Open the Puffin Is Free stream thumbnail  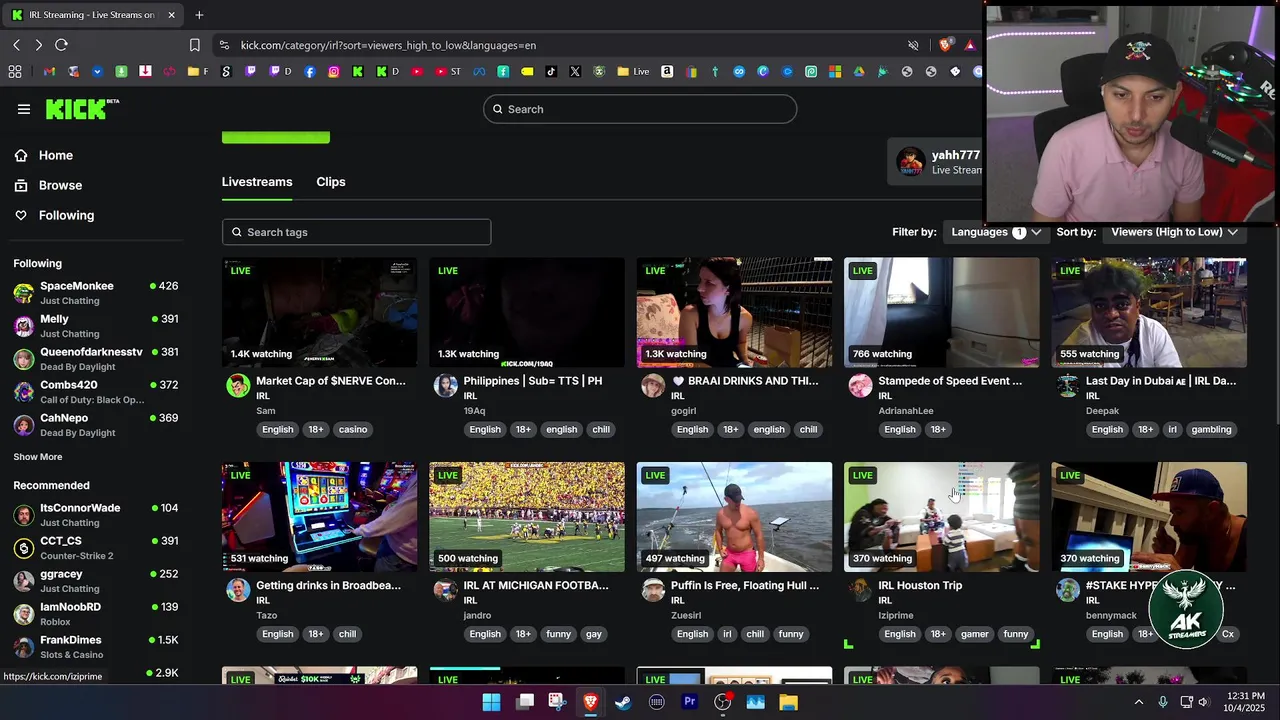pyautogui.click(x=734, y=517)
